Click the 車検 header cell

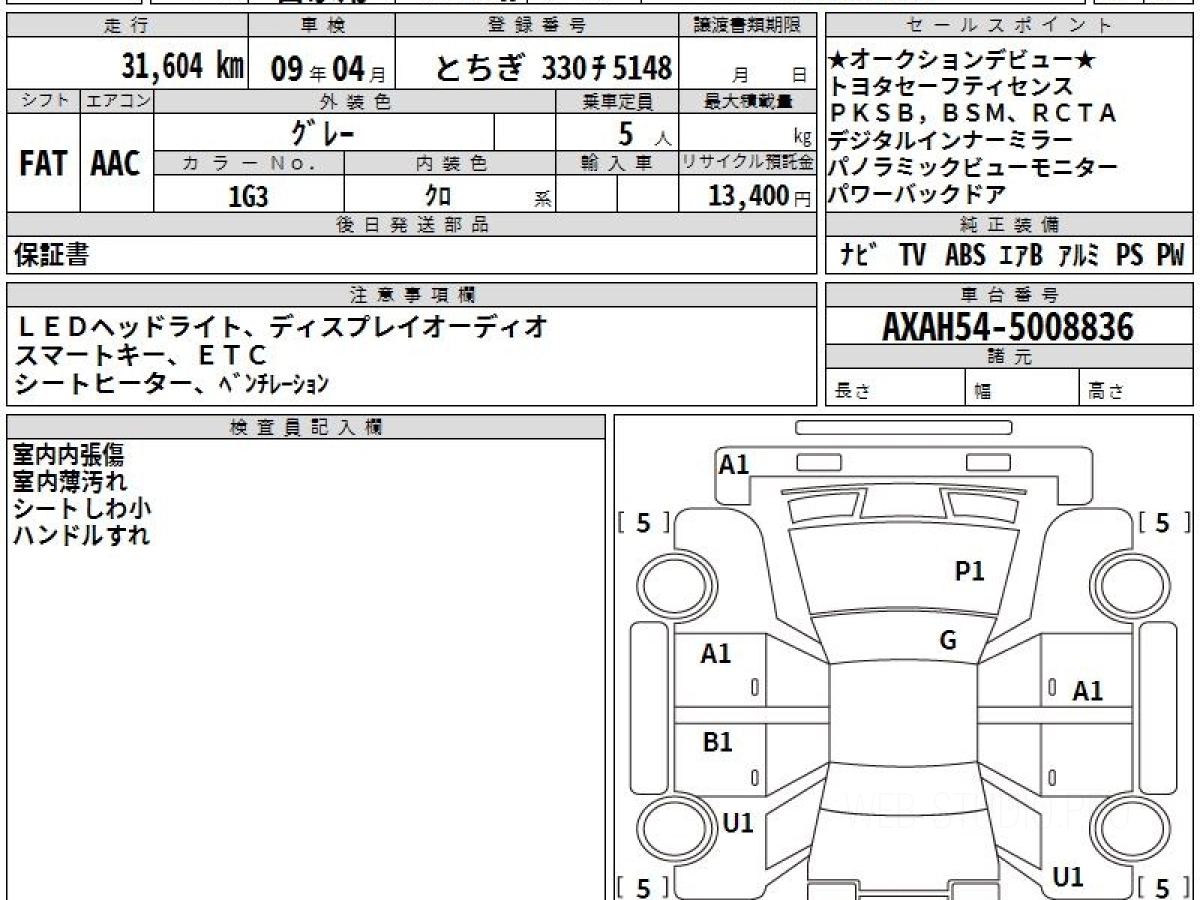[322, 26]
